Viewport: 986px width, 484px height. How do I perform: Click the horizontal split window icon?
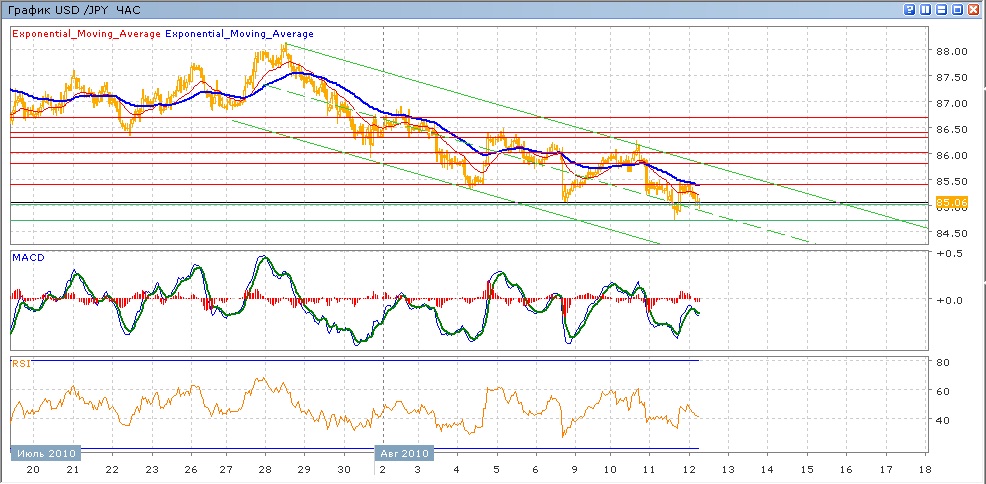click(x=941, y=9)
